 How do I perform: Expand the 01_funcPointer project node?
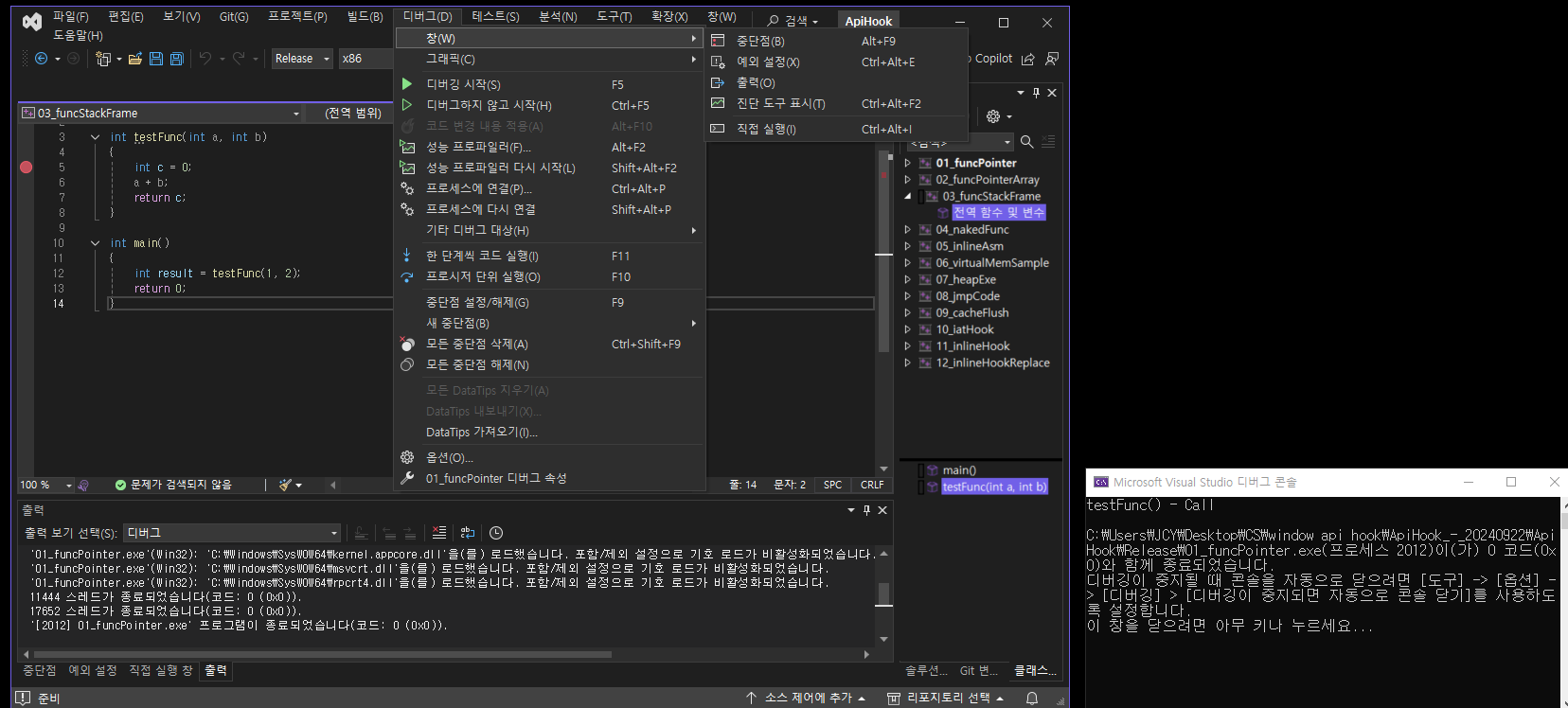pyautogui.click(x=908, y=164)
